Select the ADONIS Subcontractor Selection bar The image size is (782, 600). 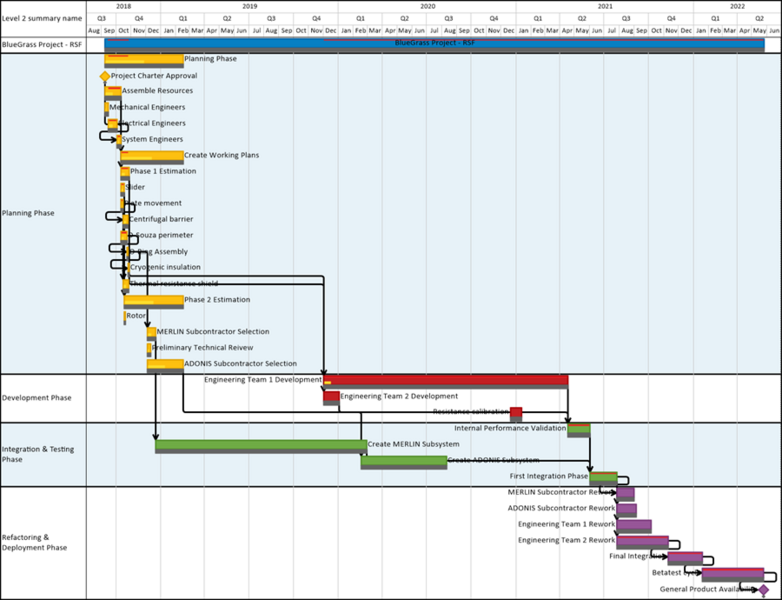tap(165, 366)
